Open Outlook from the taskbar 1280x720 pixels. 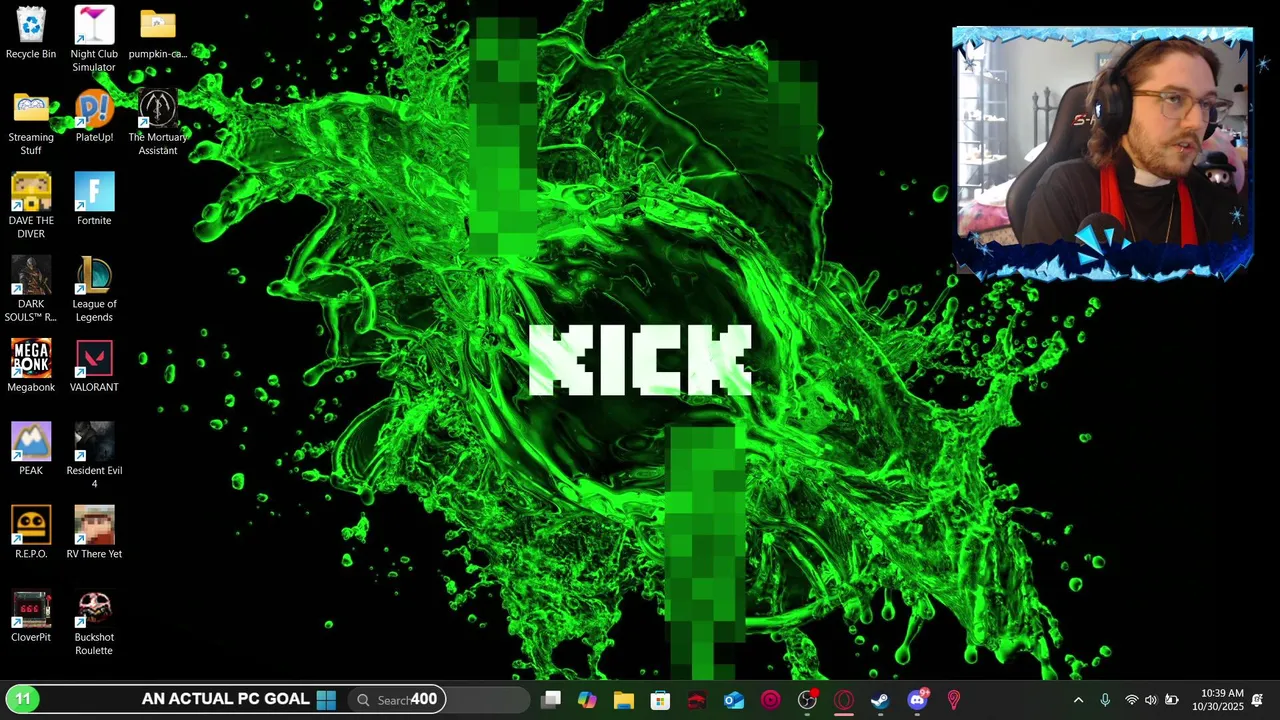[x=734, y=700]
